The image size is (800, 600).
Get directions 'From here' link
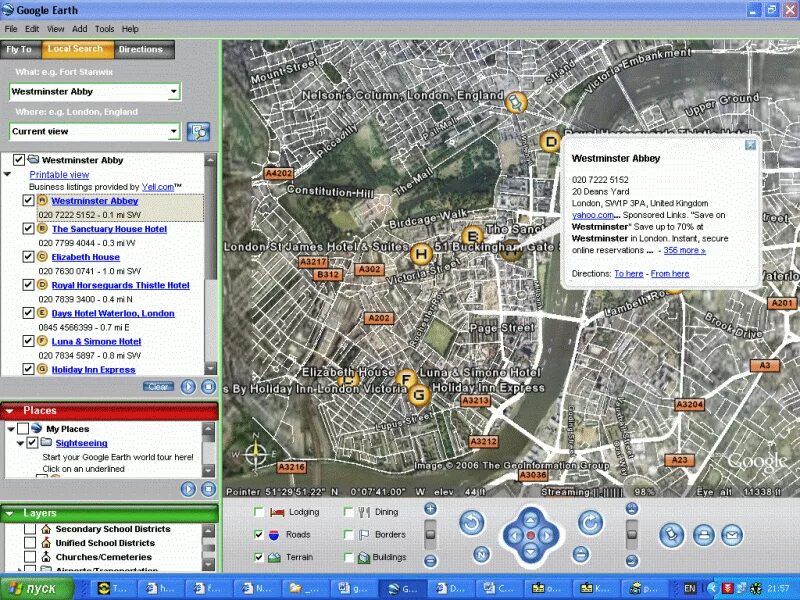(670, 273)
